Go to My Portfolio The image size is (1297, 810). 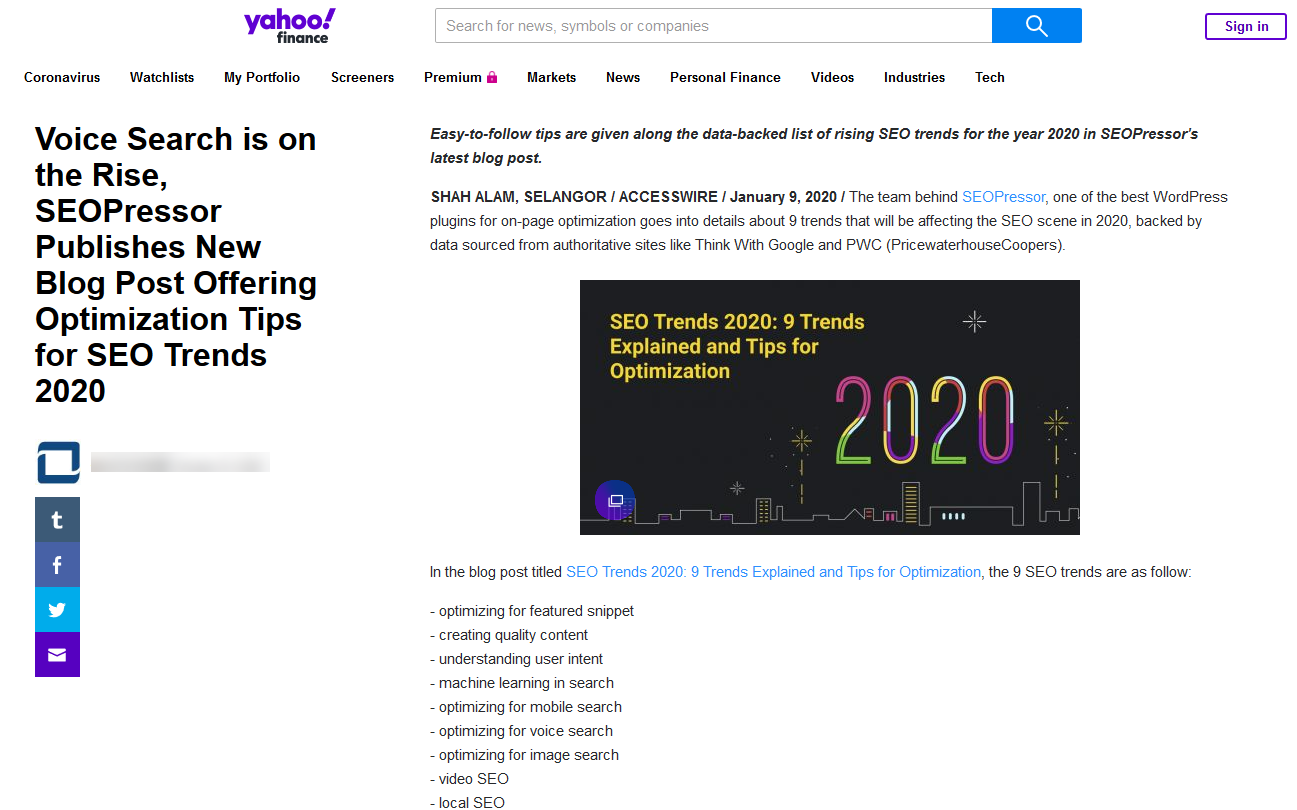pyautogui.click(x=262, y=77)
